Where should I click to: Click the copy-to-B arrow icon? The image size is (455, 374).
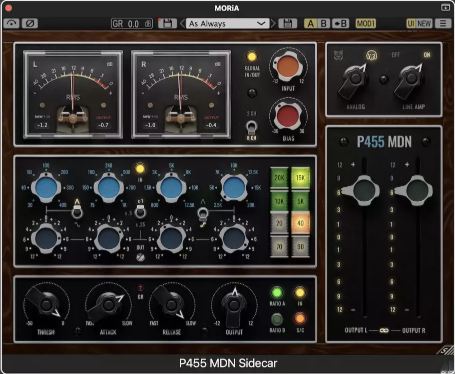click(x=341, y=23)
